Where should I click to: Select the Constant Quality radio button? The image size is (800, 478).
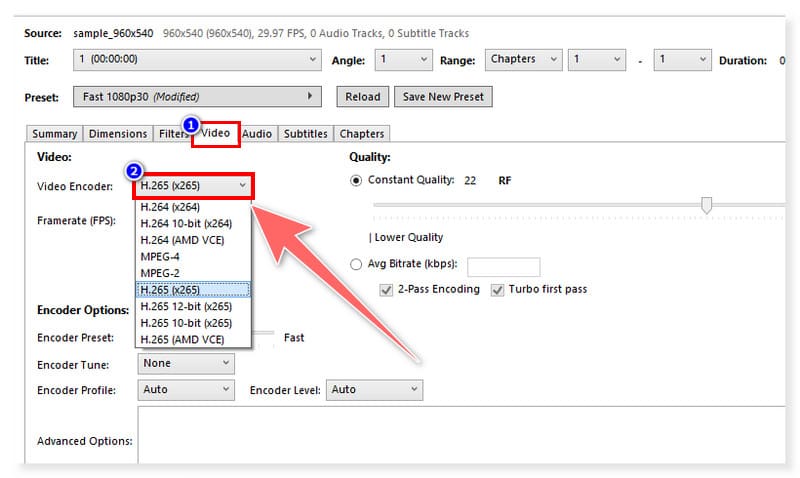[356, 180]
